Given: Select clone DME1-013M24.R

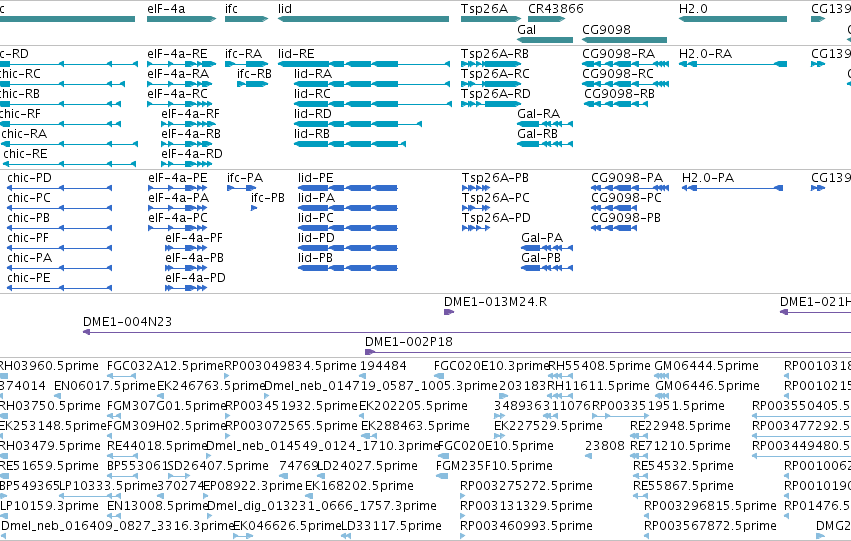Looking at the screenshot, I should [449, 312].
